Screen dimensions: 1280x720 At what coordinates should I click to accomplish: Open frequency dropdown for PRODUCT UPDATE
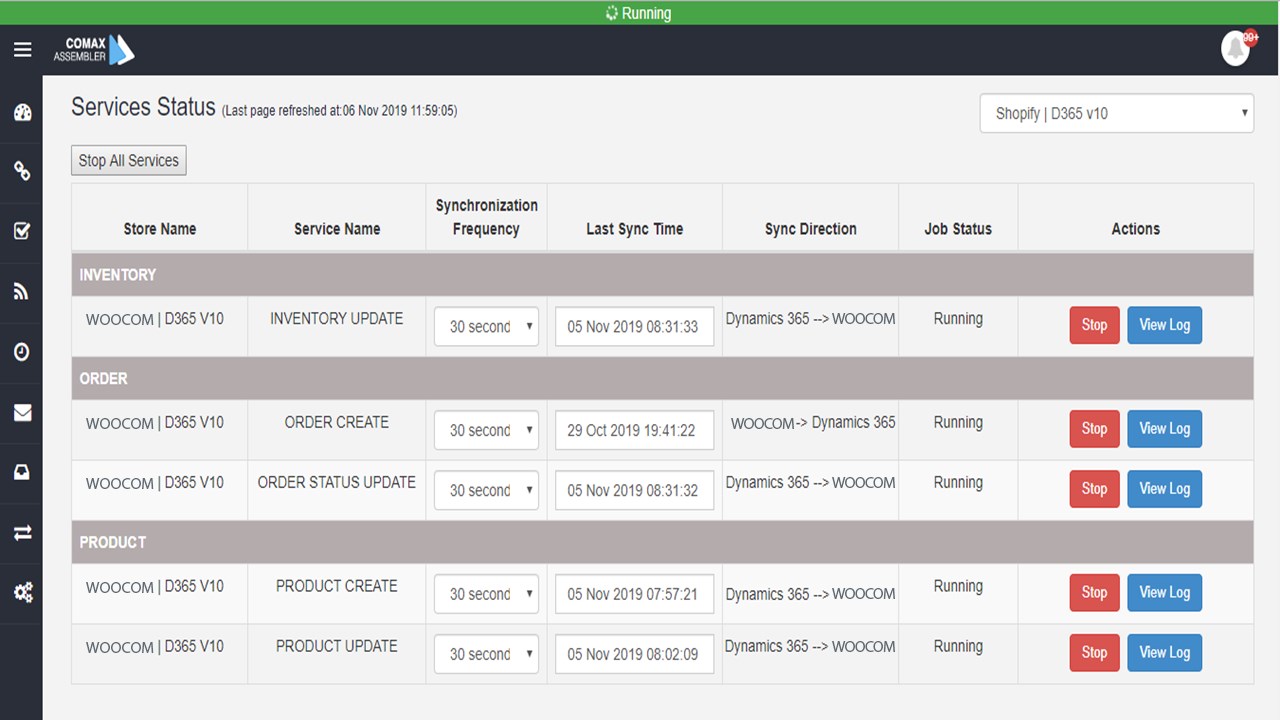[x=486, y=654]
